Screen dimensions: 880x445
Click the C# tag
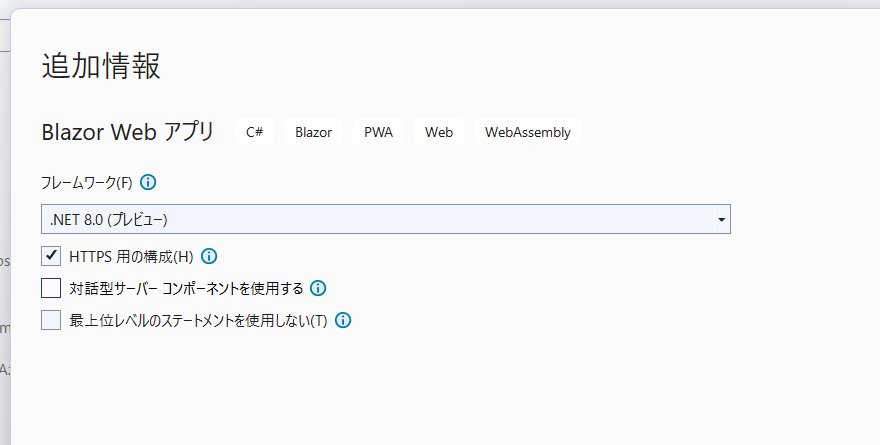[254, 132]
